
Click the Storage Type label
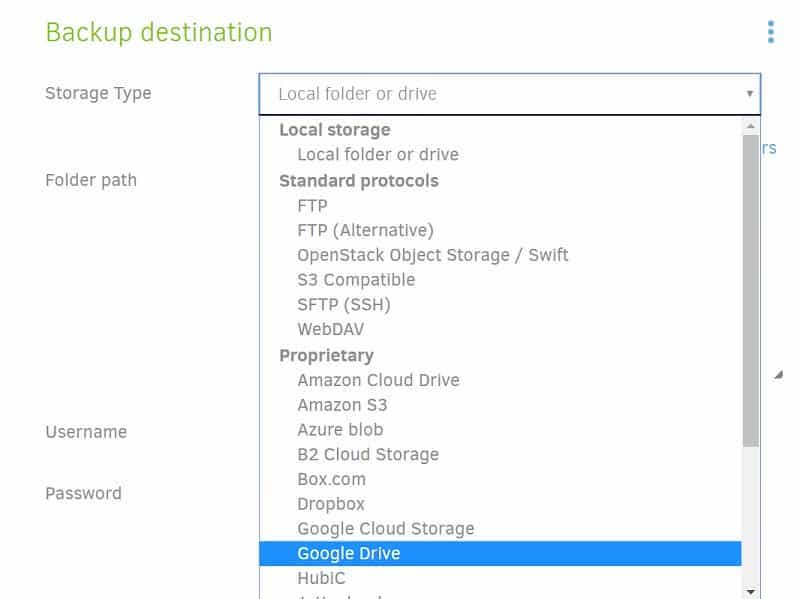98,93
